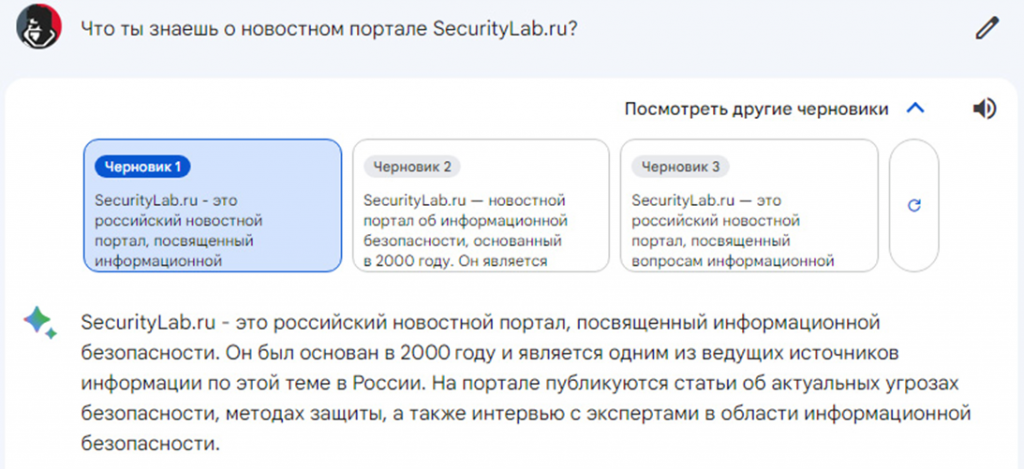Collapse the drafts with the chevron arrow
This screenshot has width=1024, height=469.
coord(915,109)
